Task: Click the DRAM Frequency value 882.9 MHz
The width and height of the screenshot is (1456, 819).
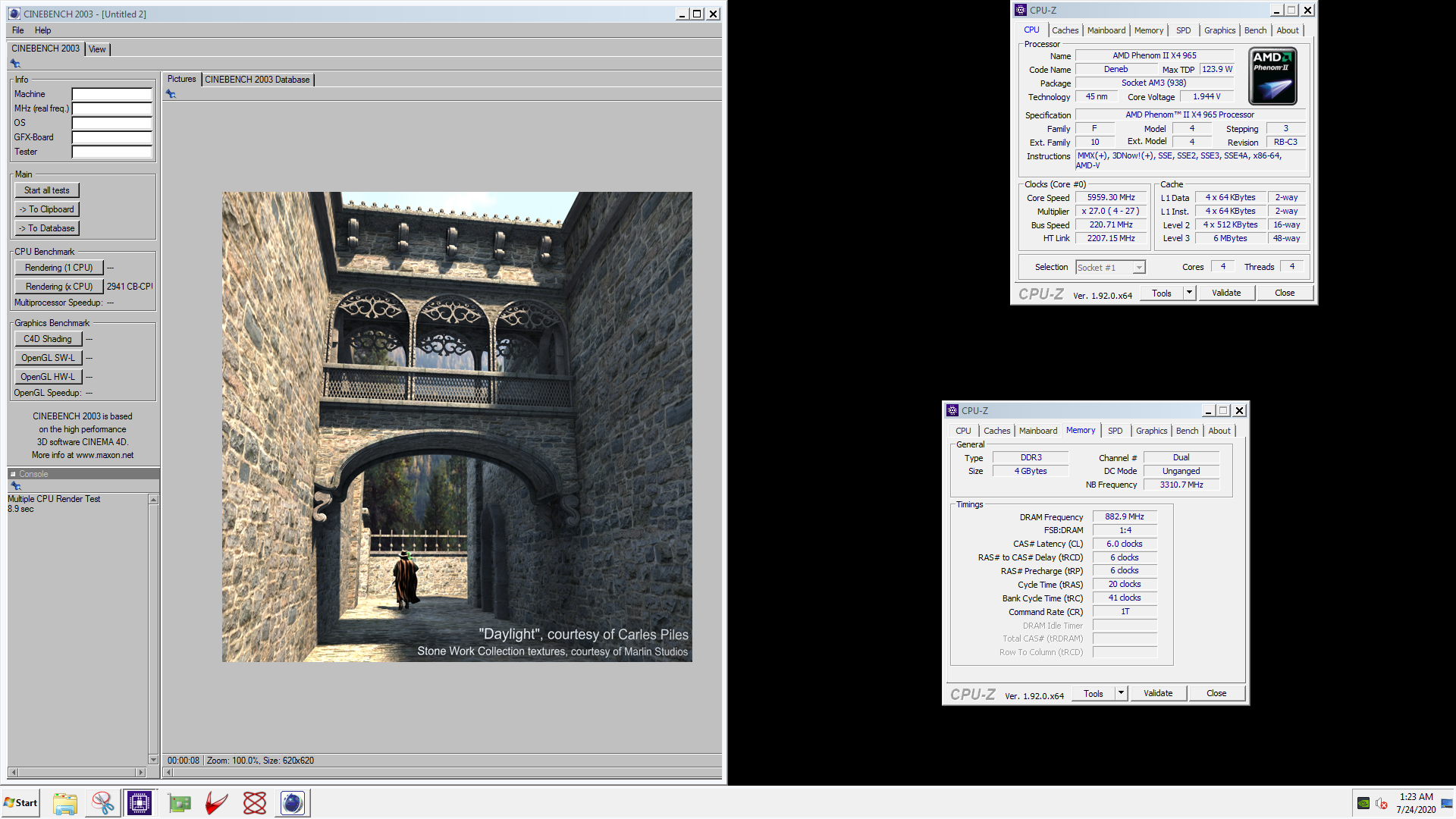Action: pos(1125,516)
